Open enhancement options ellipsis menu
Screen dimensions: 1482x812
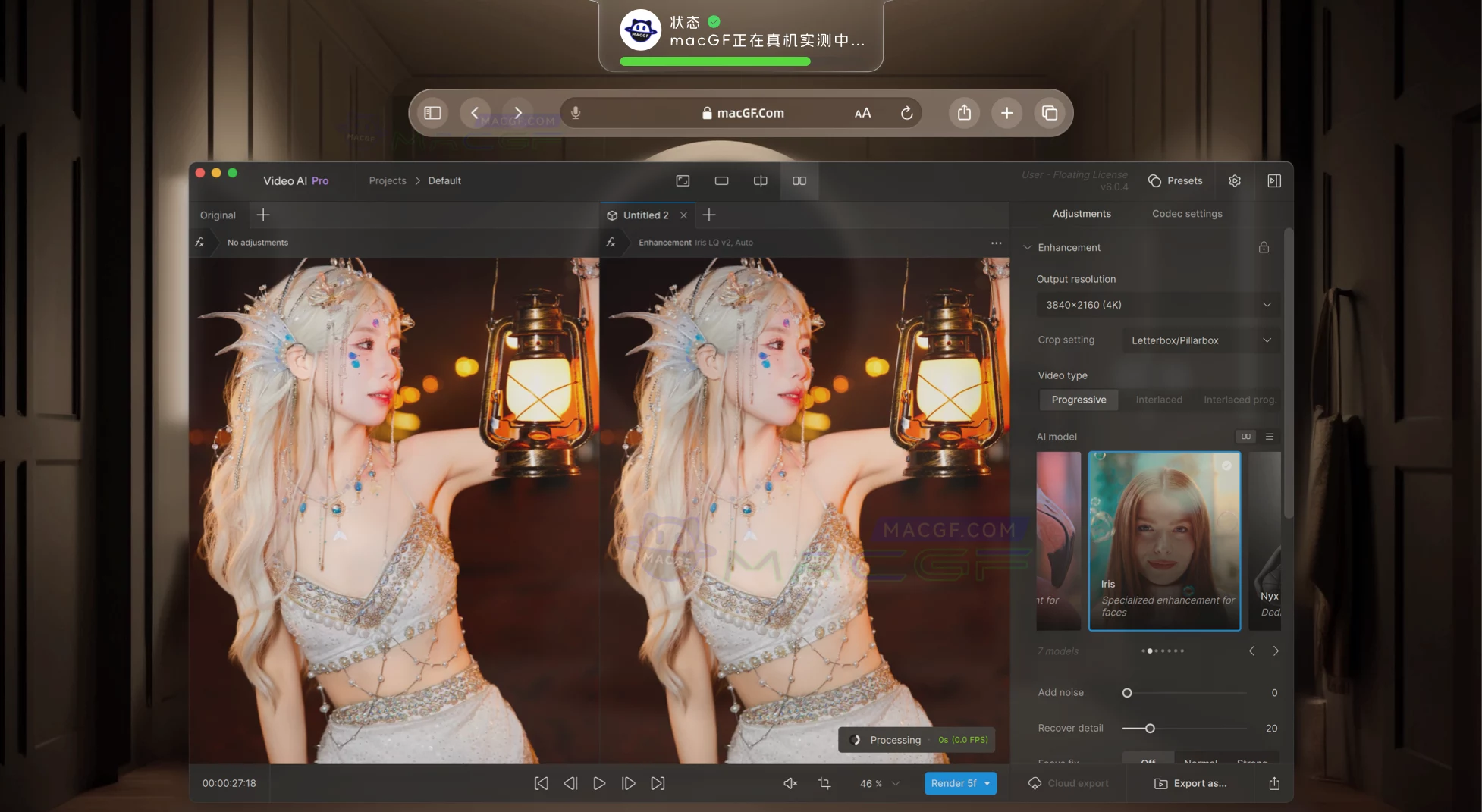point(996,243)
